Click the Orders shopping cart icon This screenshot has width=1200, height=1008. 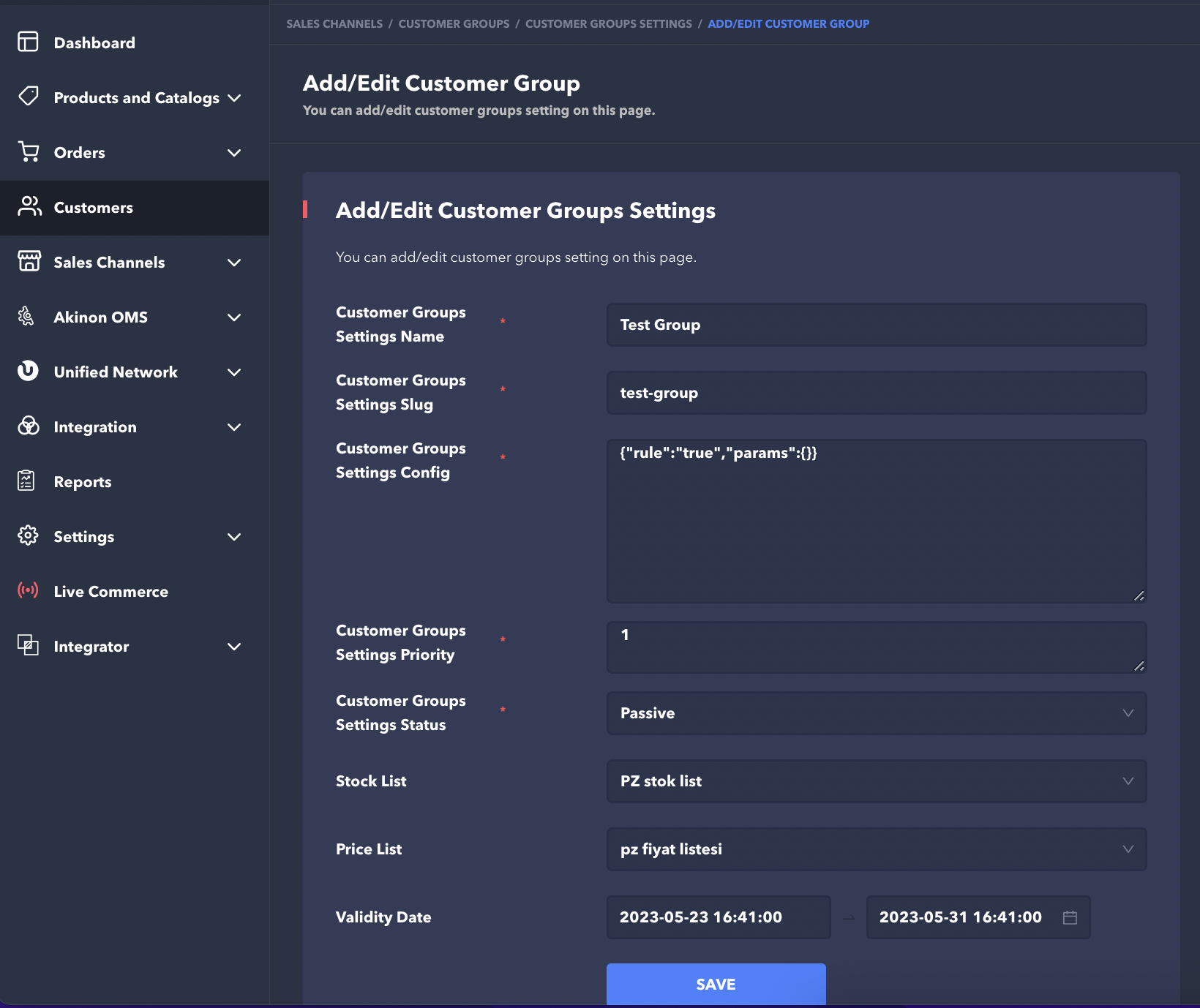coord(29,151)
